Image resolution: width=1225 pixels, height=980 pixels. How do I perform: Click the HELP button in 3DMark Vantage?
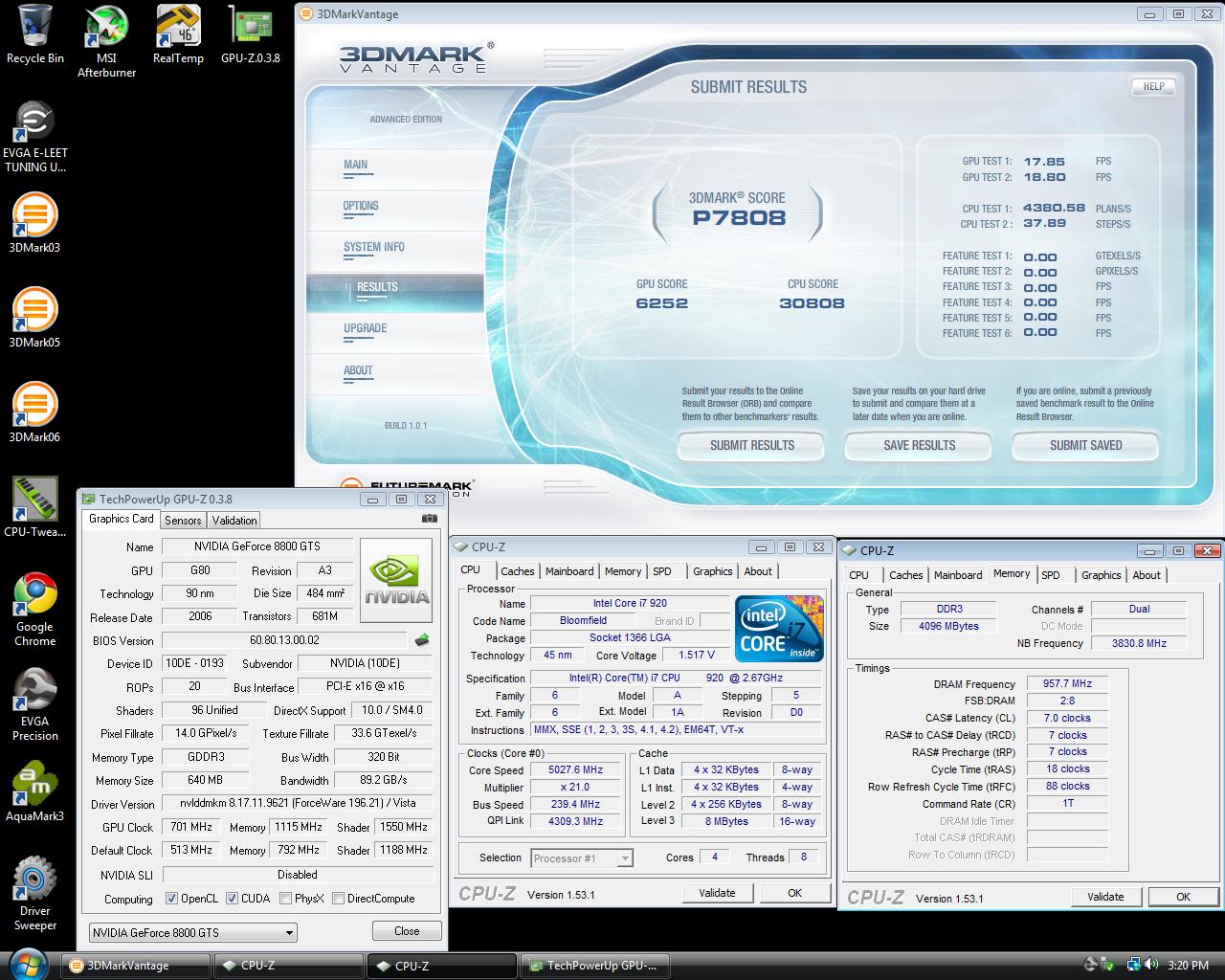(1154, 86)
